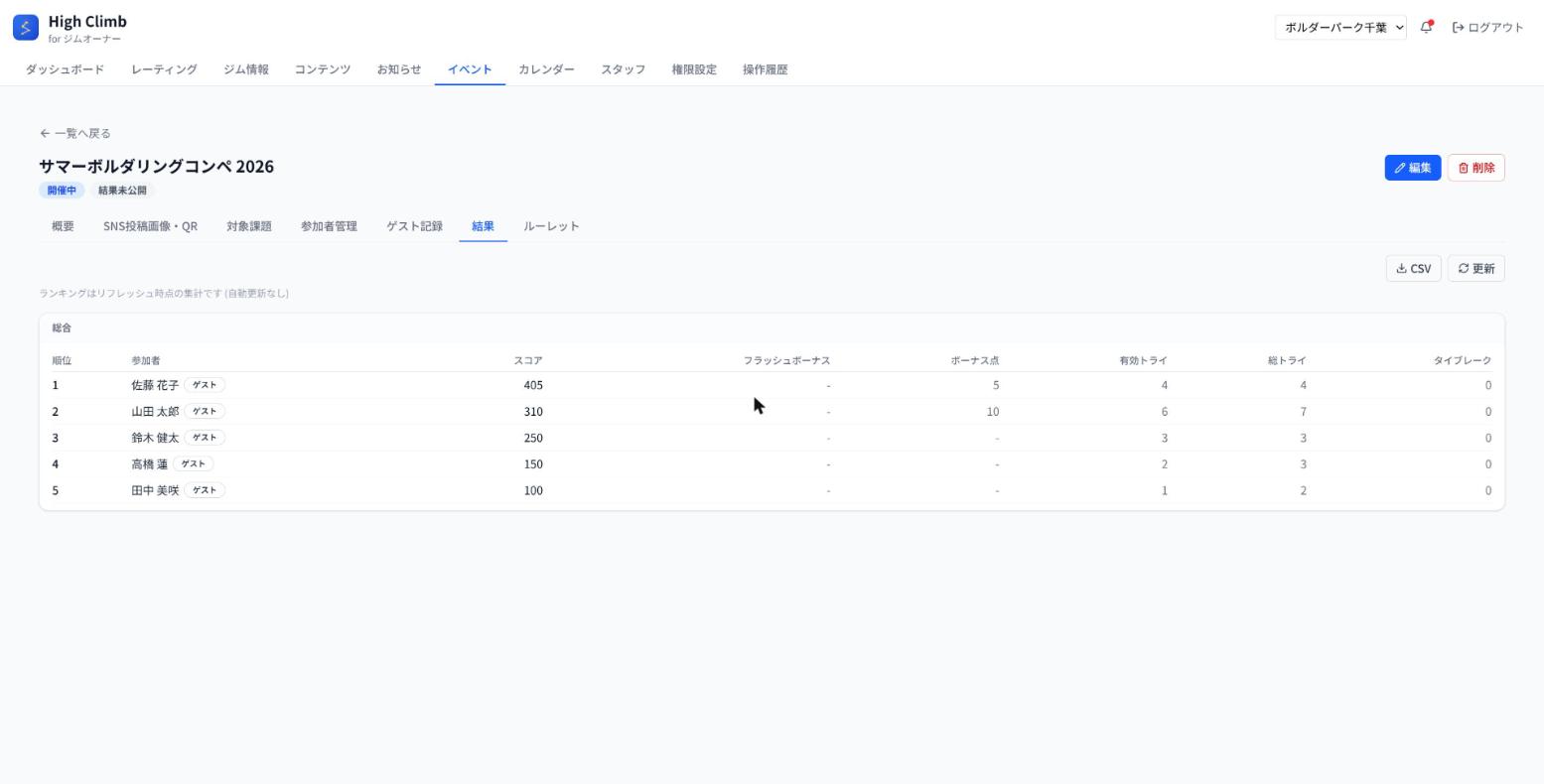
Task: Go to ダッシュボード in top navigation
Action: coord(65,69)
